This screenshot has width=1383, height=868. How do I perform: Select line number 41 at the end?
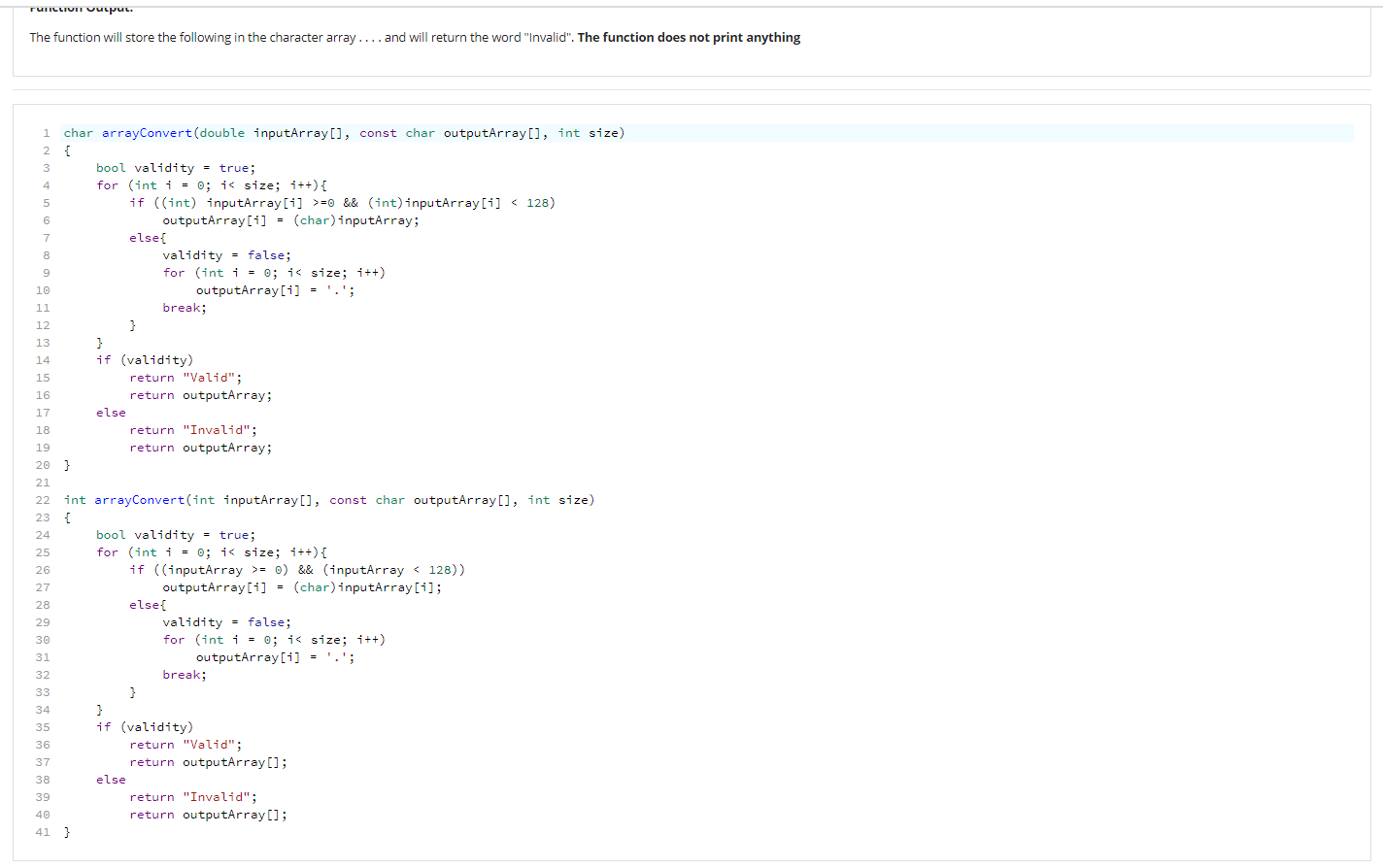pyautogui.click(x=43, y=831)
